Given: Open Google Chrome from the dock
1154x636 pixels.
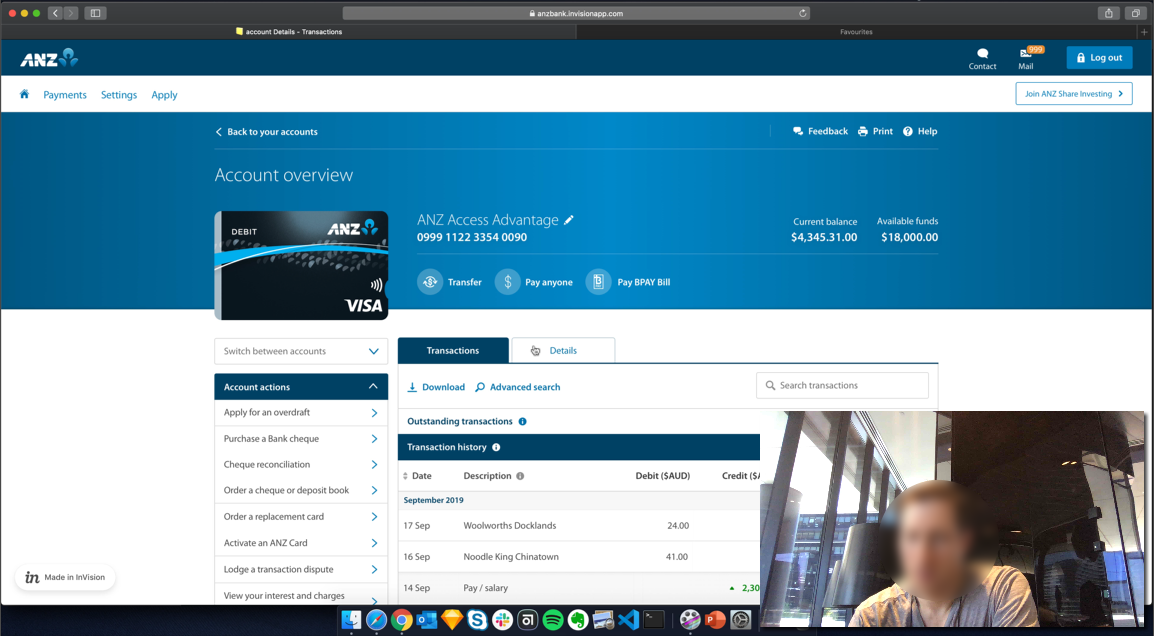Looking at the screenshot, I should (401, 620).
